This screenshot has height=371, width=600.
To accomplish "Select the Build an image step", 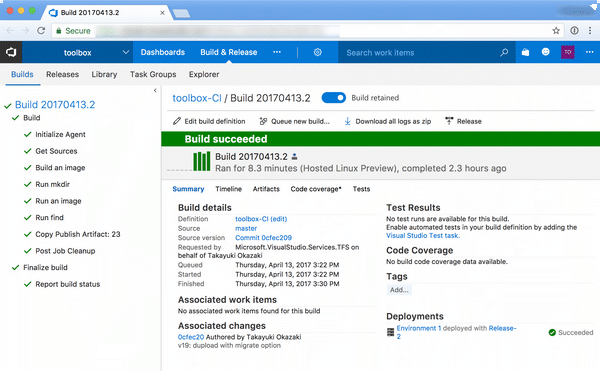I will point(60,168).
